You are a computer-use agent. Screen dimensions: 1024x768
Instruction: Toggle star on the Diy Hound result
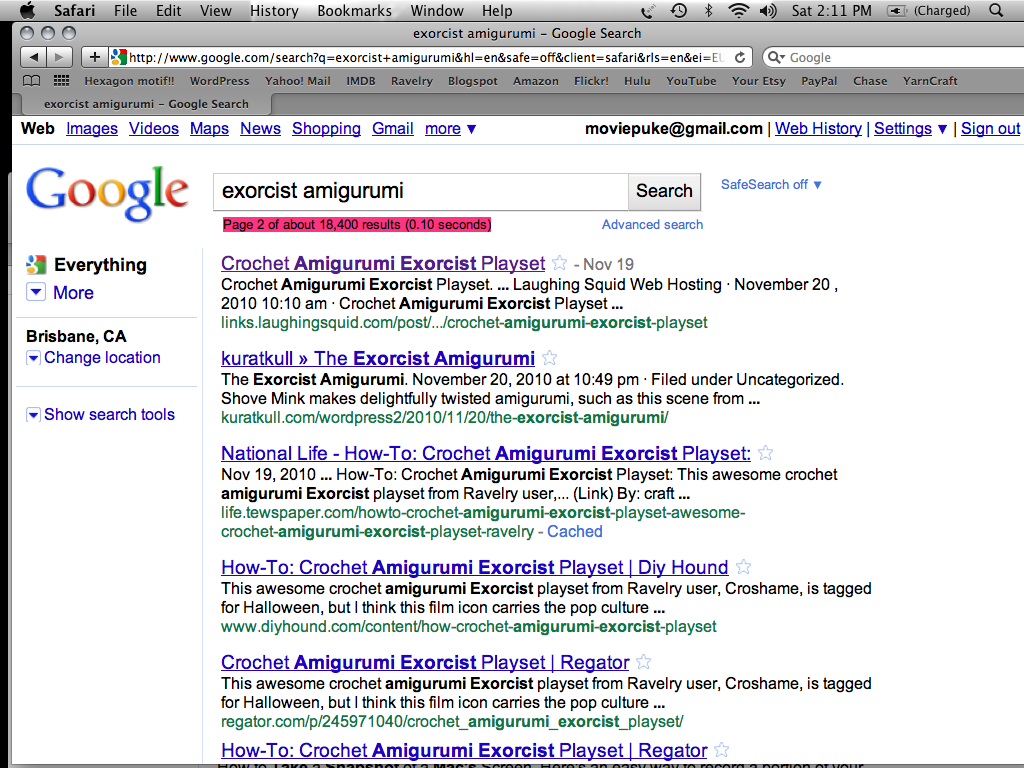[743, 568]
